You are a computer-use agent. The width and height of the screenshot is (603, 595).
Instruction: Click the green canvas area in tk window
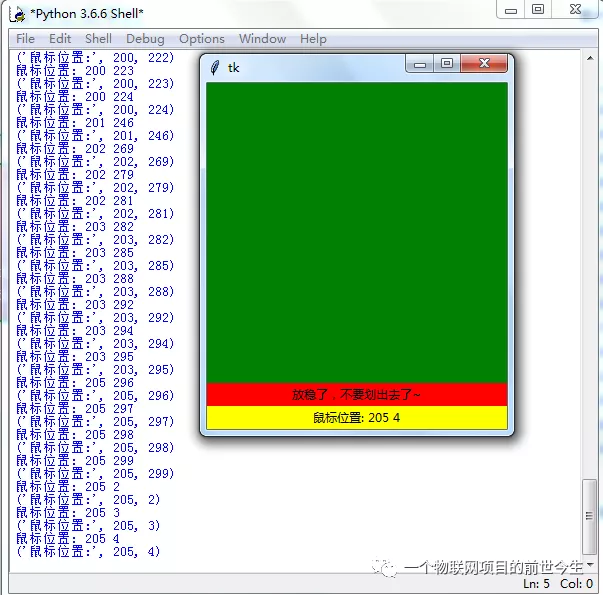(x=357, y=232)
